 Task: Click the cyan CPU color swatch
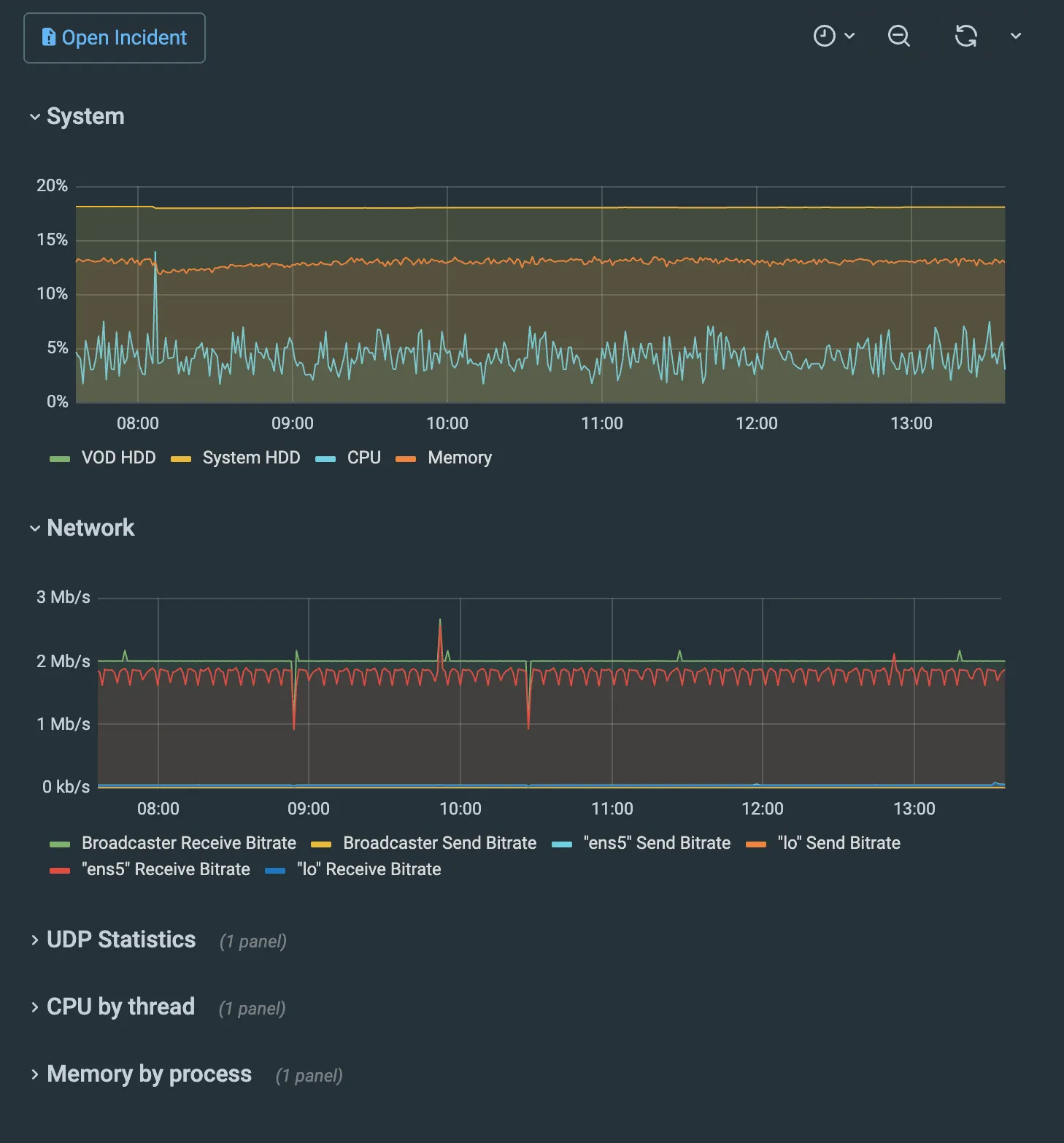coord(325,459)
